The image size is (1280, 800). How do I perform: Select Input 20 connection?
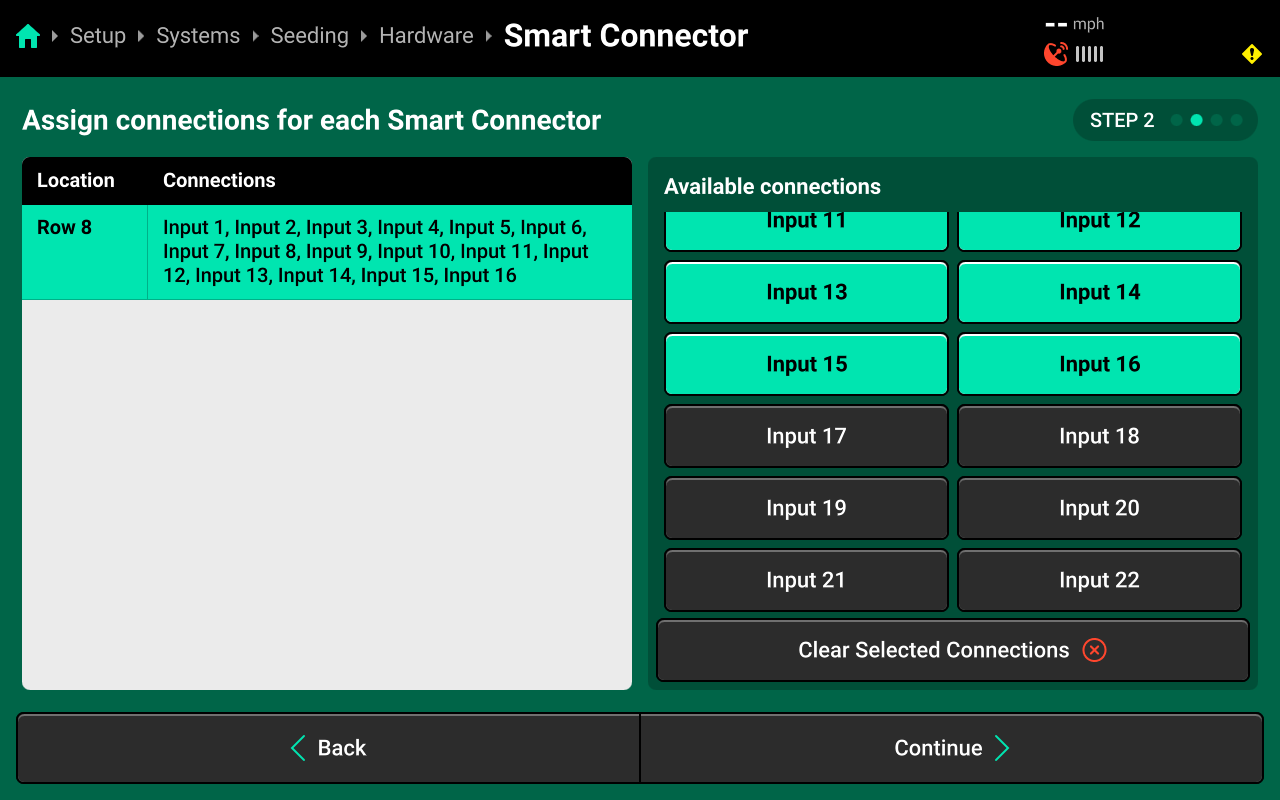point(1099,508)
